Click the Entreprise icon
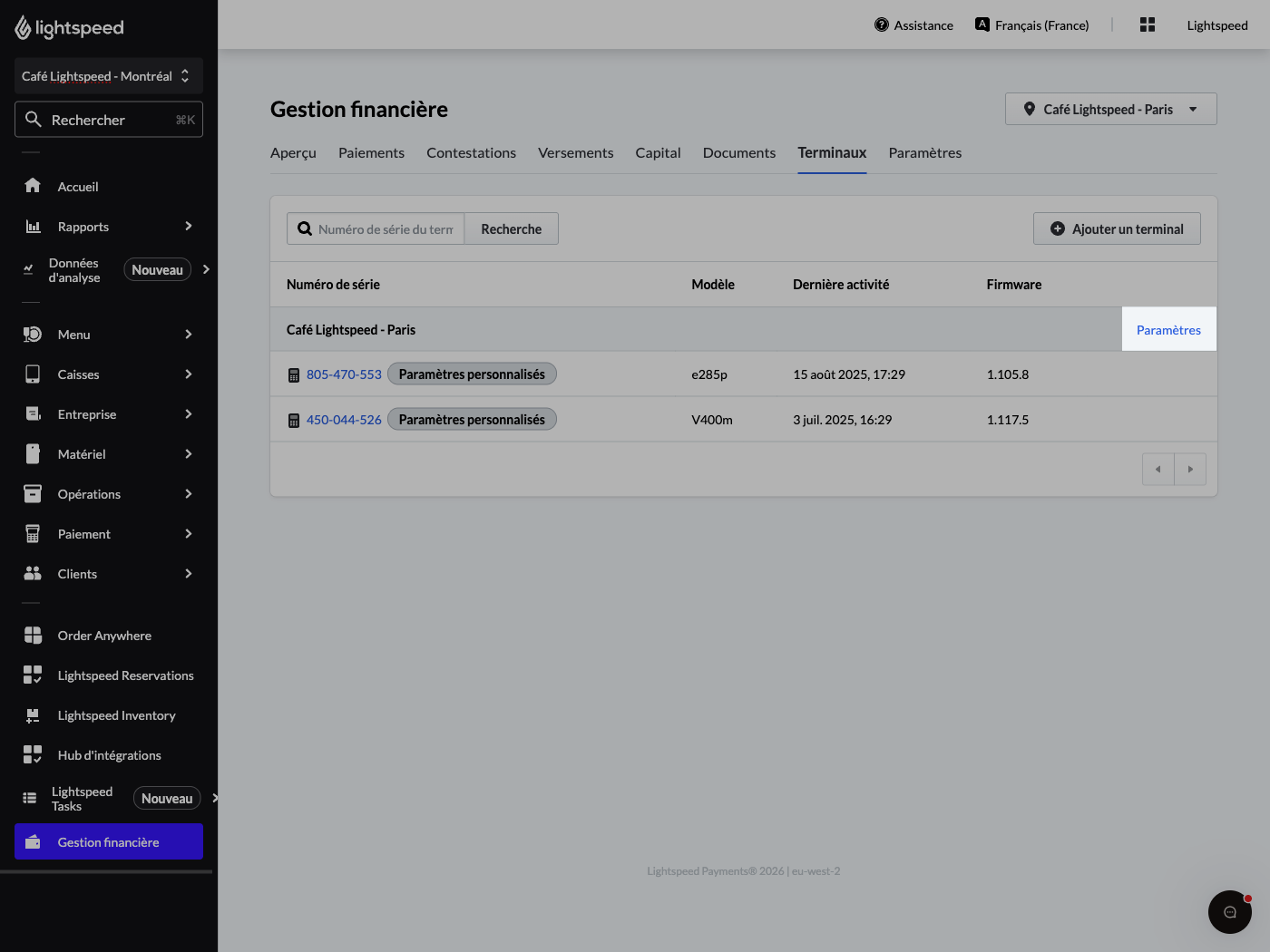The width and height of the screenshot is (1270, 952). pyautogui.click(x=33, y=414)
